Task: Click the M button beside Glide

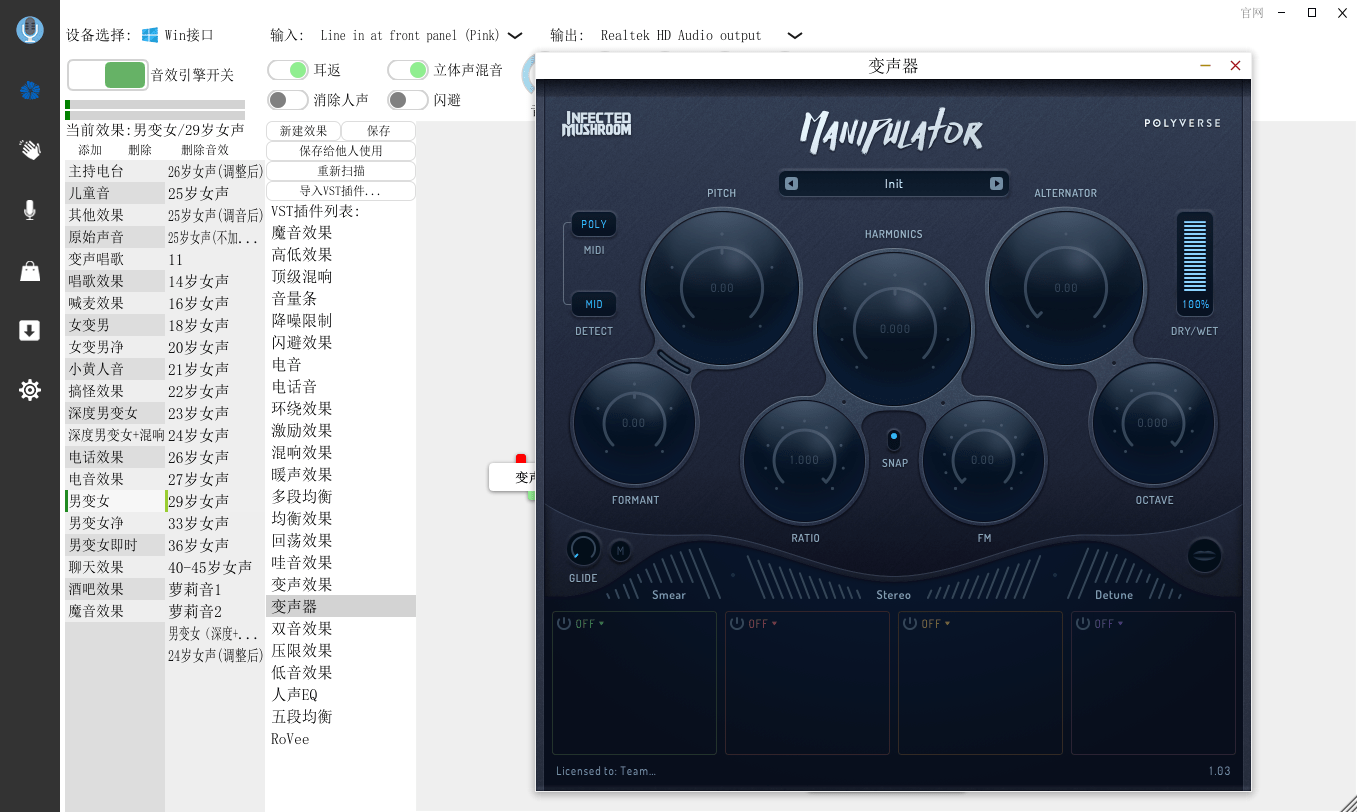Action: pos(620,550)
